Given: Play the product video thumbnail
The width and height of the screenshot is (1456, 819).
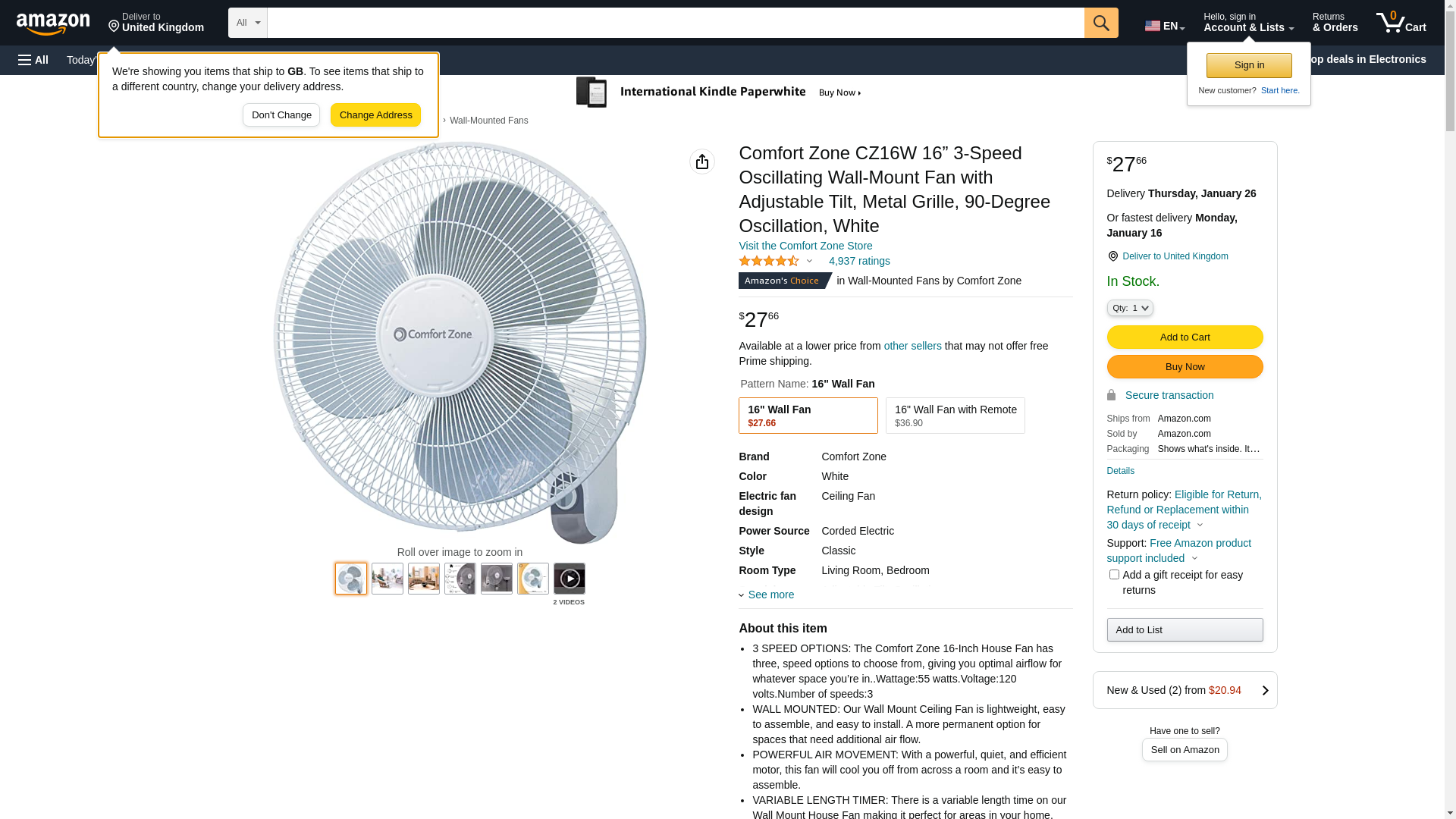Looking at the screenshot, I should tap(570, 579).
